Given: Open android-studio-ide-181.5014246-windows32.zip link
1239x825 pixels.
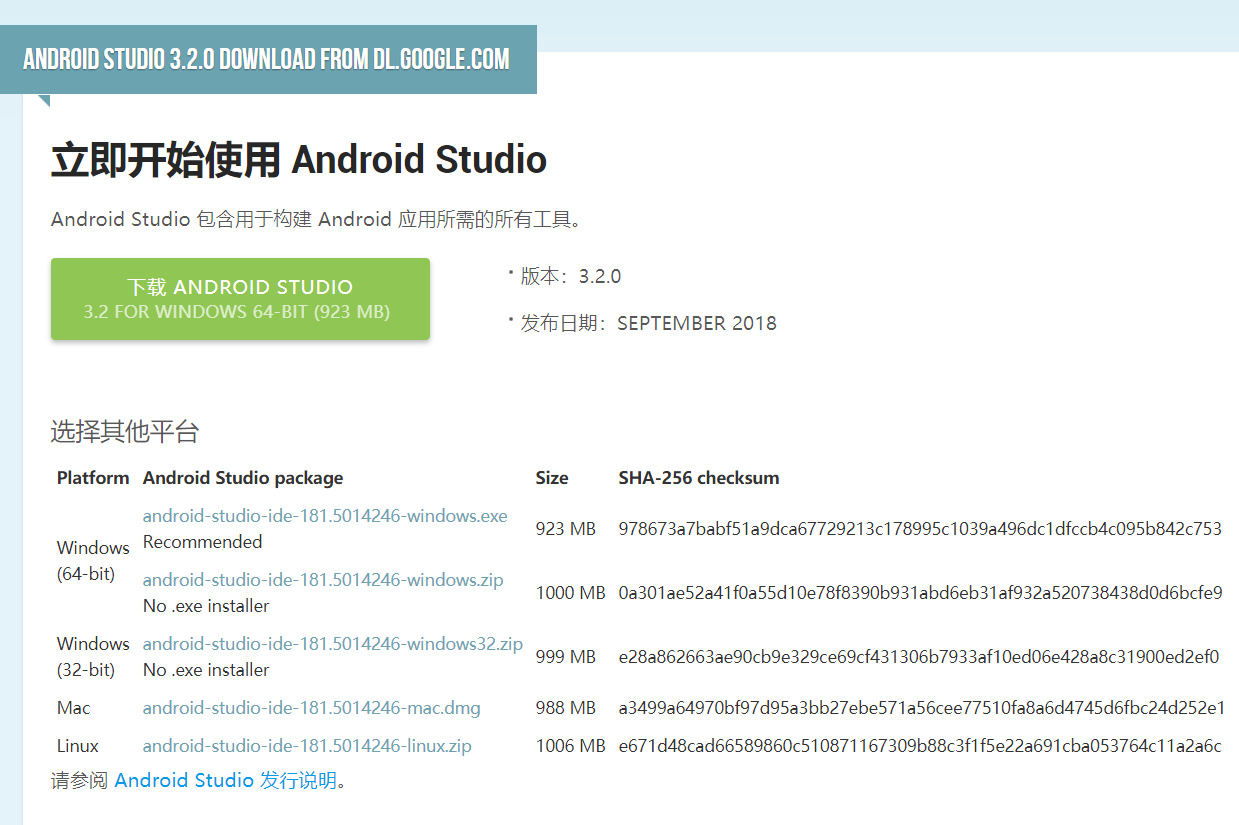Looking at the screenshot, I should coord(333,644).
